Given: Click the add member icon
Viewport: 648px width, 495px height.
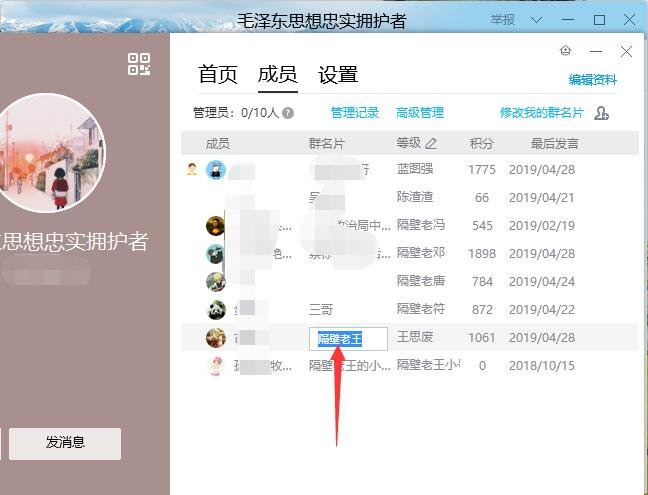Looking at the screenshot, I should 601,113.
